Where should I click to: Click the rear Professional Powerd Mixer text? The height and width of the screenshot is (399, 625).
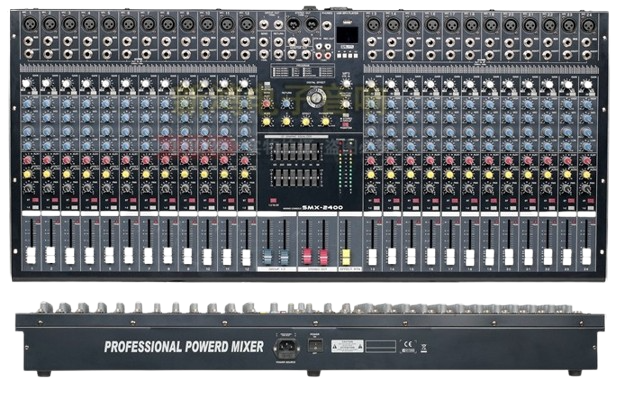pyautogui.click(x=184, y=346)
